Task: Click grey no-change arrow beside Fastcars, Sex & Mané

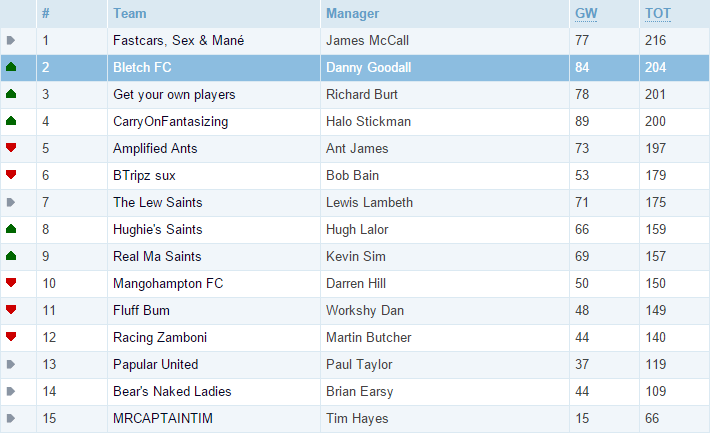Action: coord(11,40)
